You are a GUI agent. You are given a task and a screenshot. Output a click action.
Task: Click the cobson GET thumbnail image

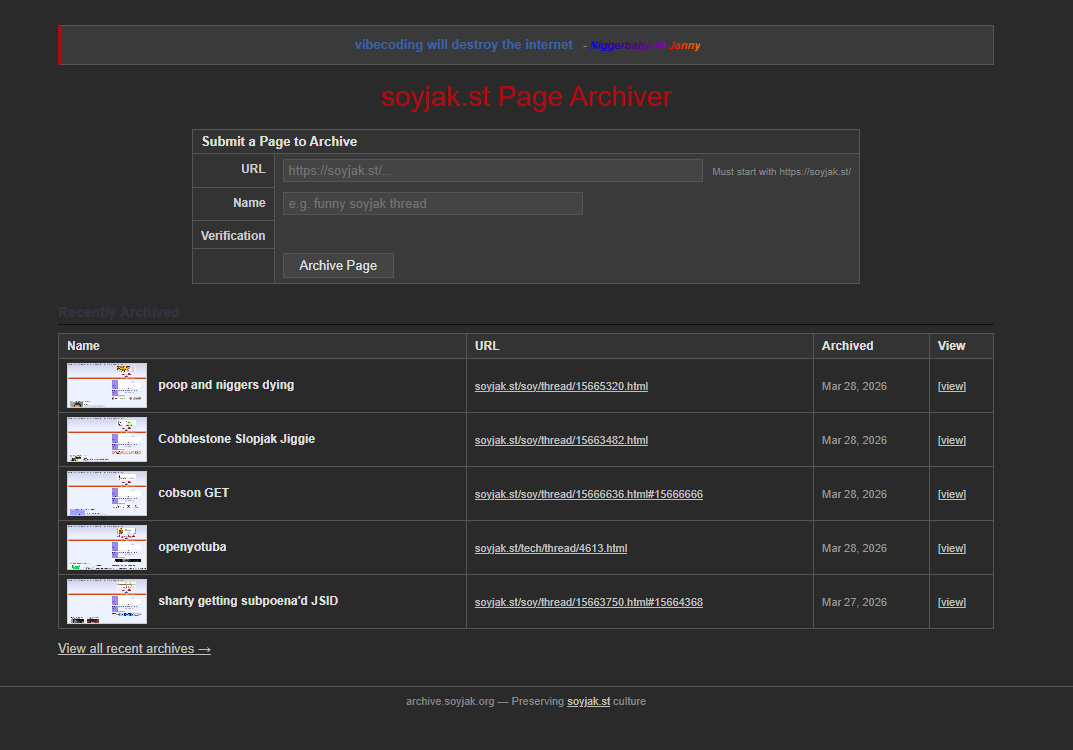107,494
